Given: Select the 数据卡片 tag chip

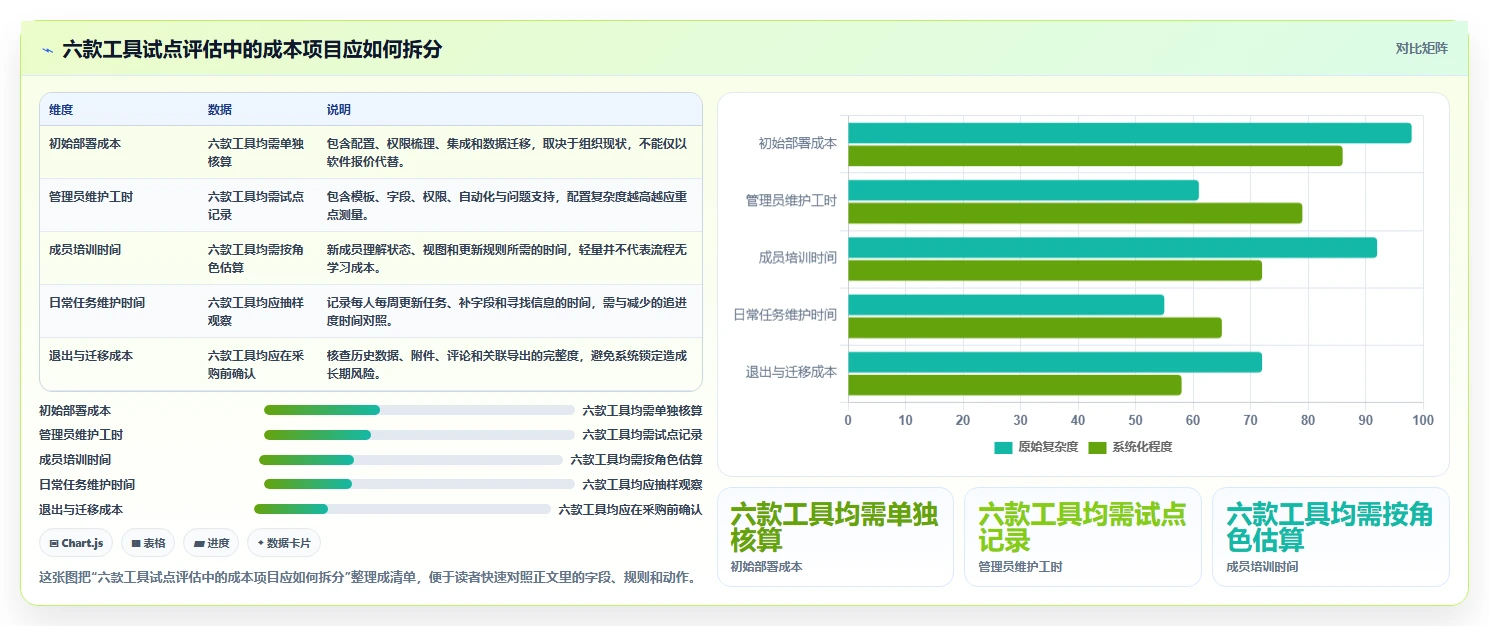Looking at the screenshot, I should 284,543.
